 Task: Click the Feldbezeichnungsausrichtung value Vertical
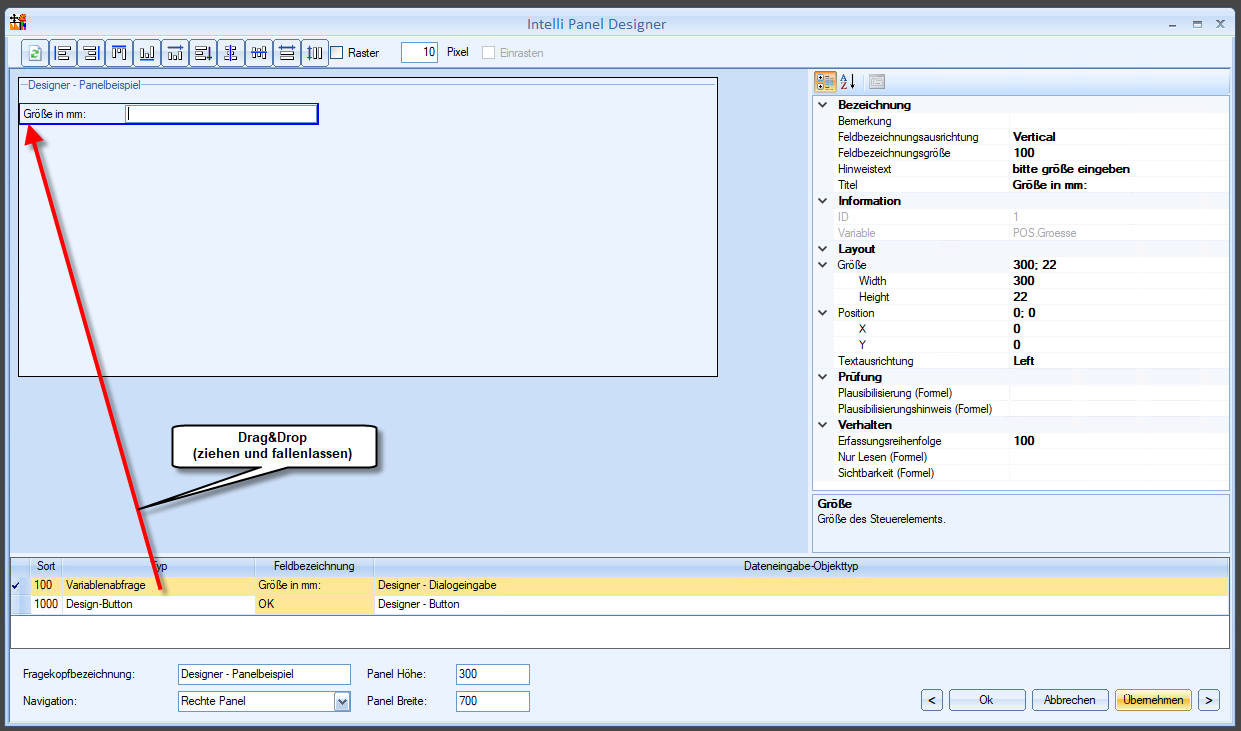coord(1034,137)
